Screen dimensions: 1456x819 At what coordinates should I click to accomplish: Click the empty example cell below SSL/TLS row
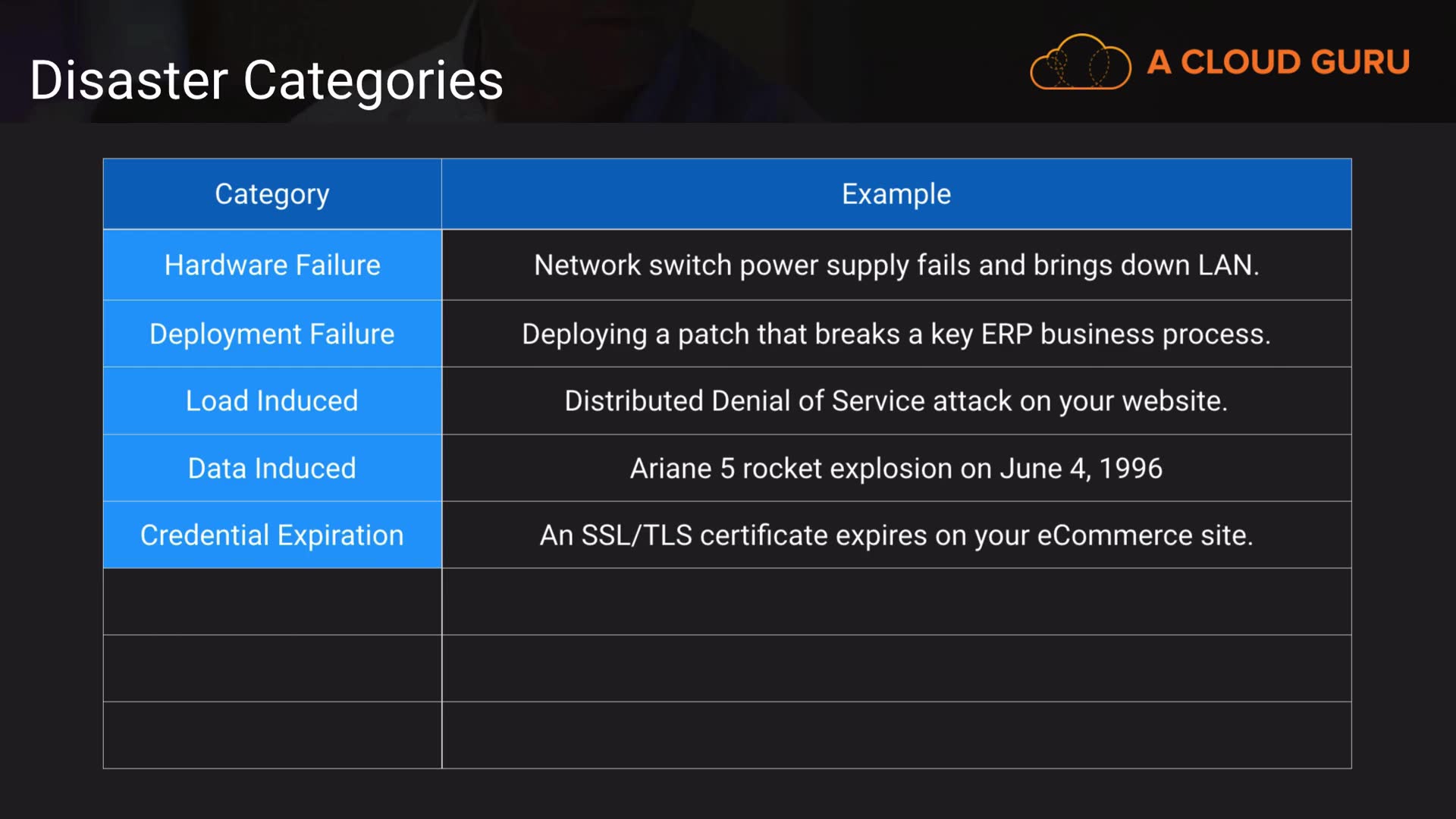[896, 601]
